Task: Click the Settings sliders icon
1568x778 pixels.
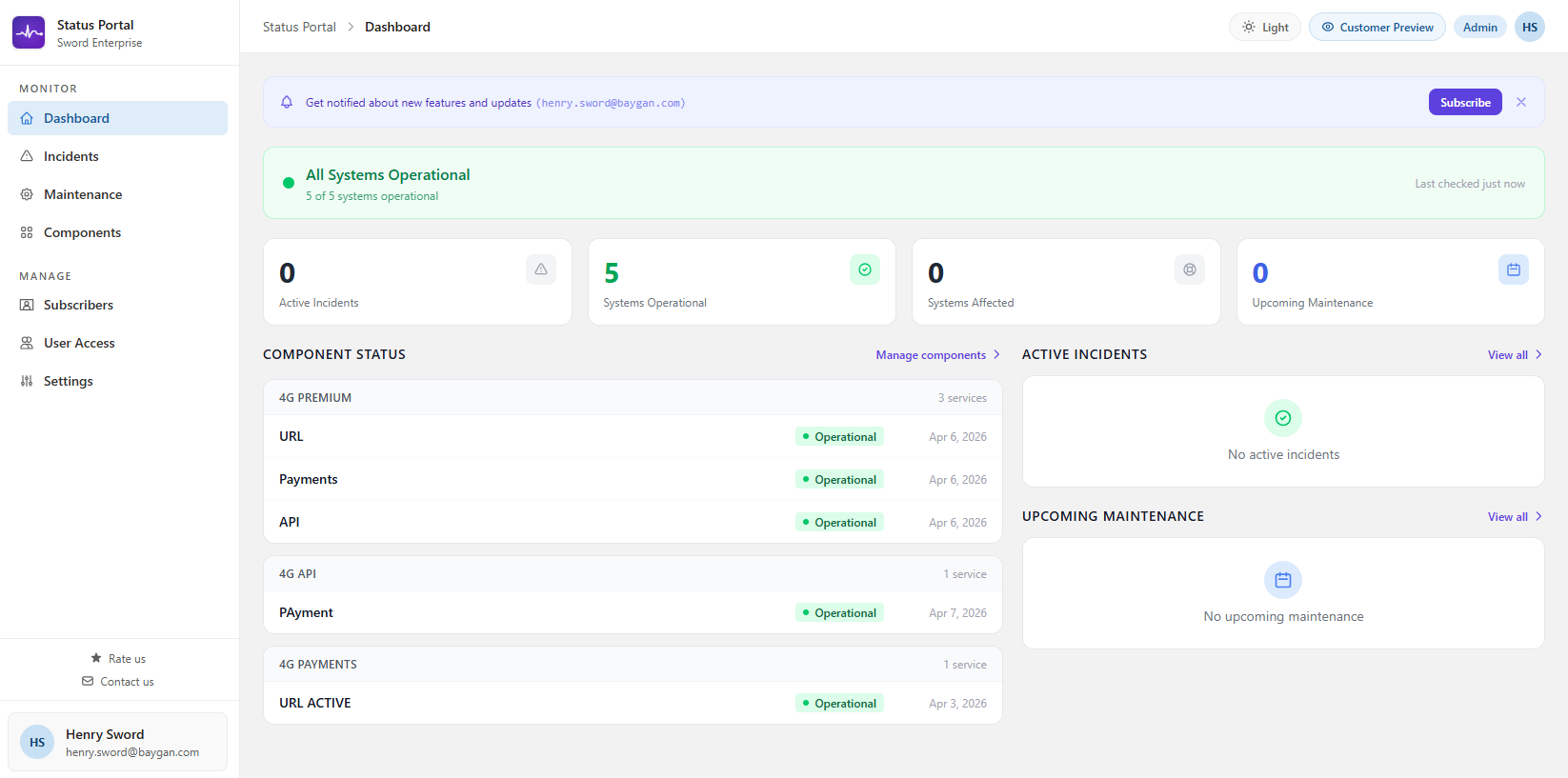Action: pos(27,381)
